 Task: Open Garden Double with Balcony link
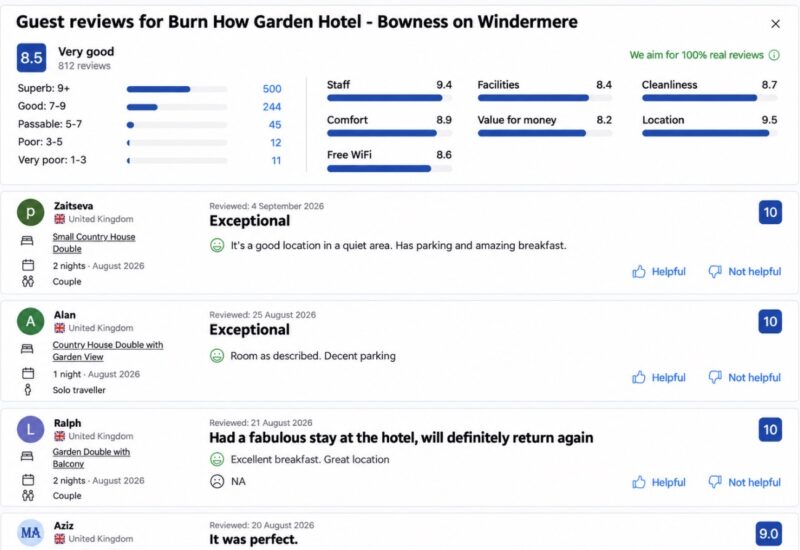coord(91,458)
